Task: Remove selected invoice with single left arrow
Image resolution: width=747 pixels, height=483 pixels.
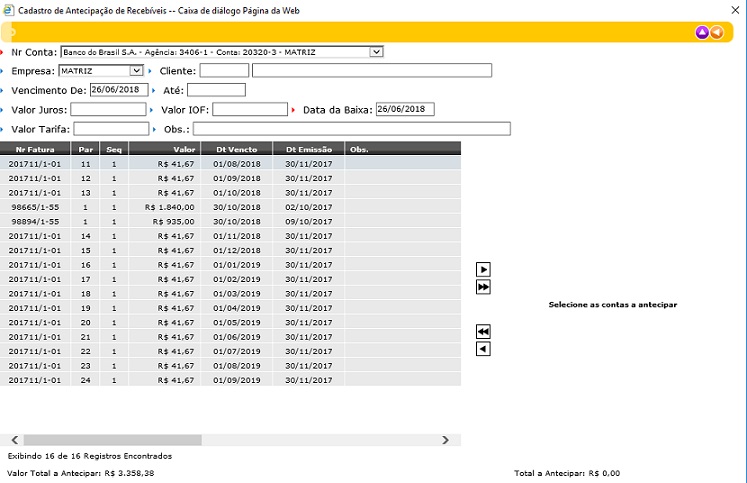Action: [x=484, y=349]
